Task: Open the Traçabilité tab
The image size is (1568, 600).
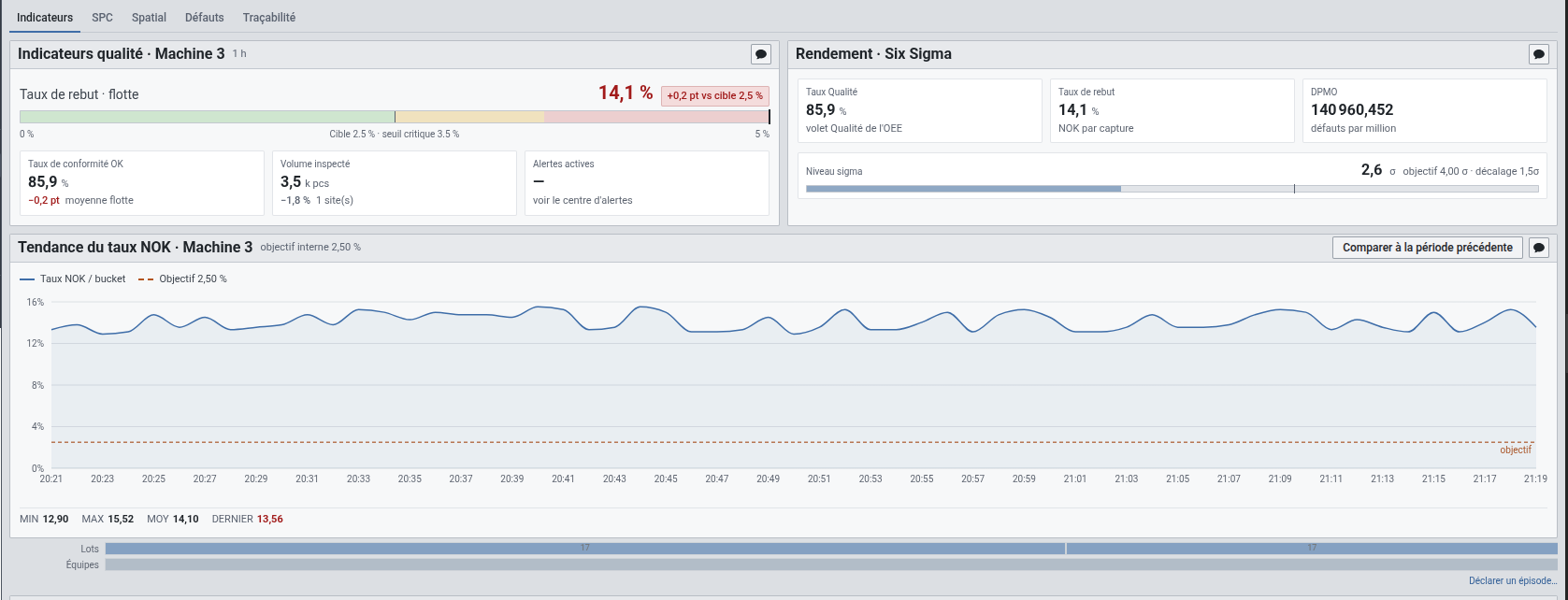Action: (269, 17)
